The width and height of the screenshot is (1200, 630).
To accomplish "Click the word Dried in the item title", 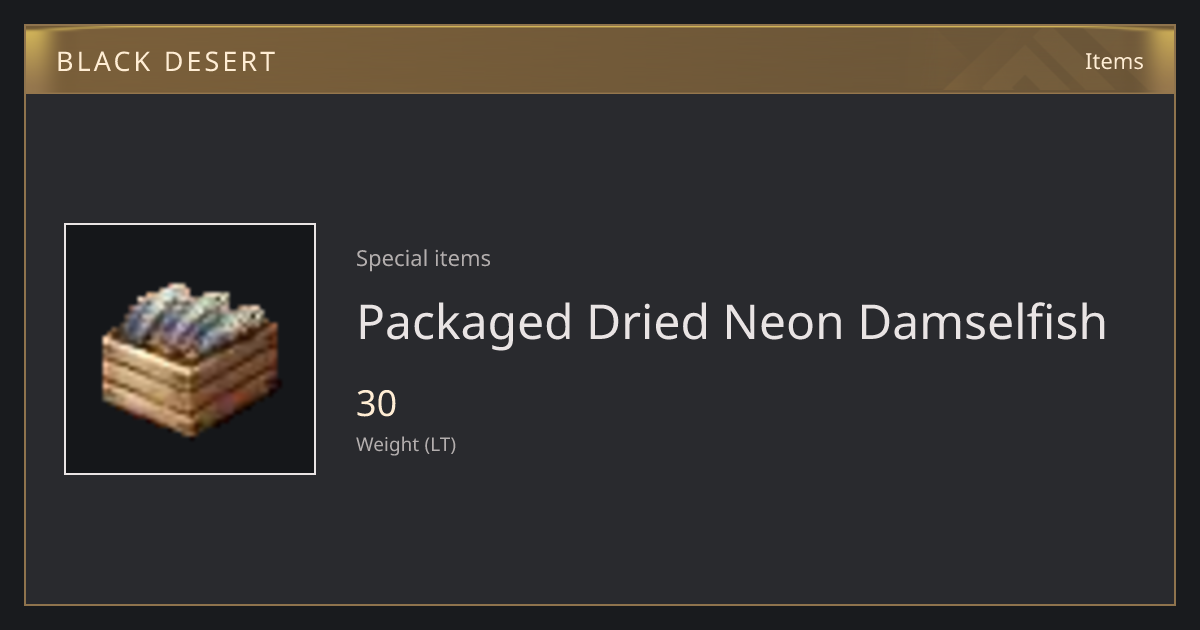I will (647, 322).
